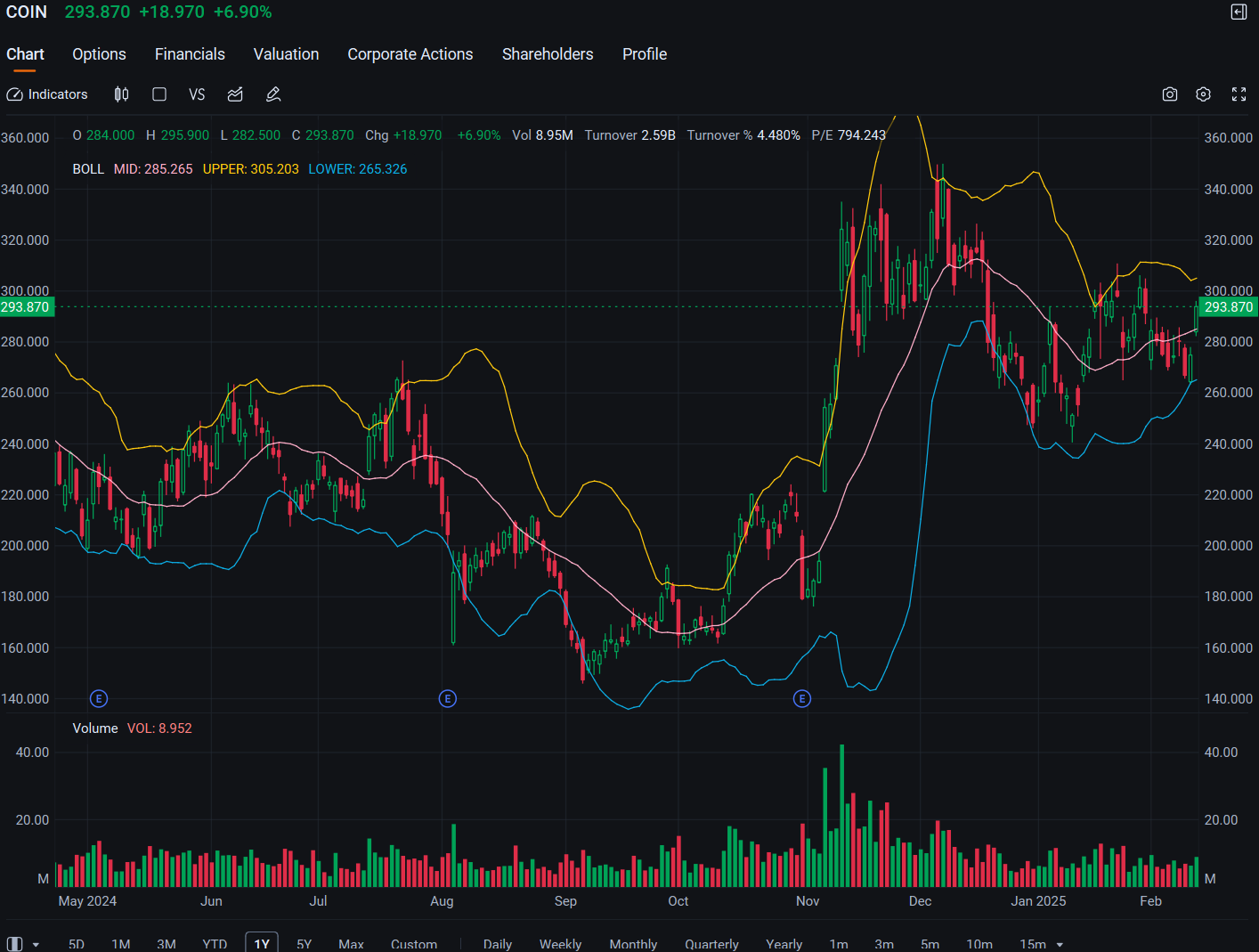Click the +6.90% change in header
Viewport: 1259px width, 952px height.
242,12
